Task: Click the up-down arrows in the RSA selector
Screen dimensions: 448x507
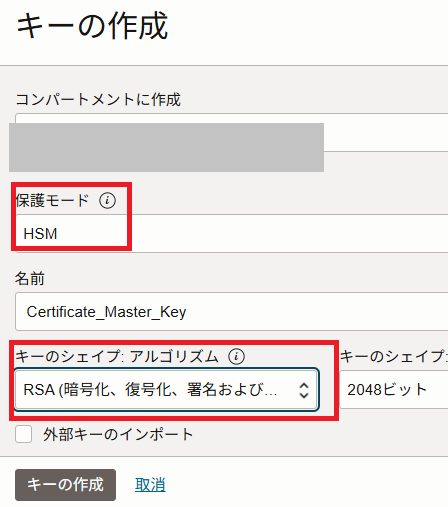Action: 304,390
